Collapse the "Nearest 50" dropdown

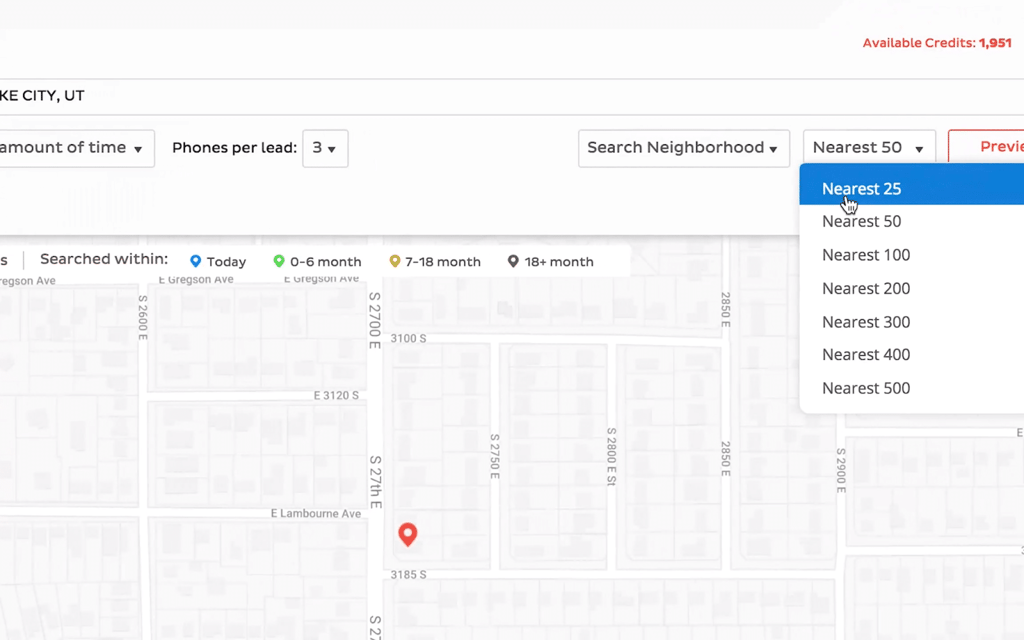tap(868, 146)
